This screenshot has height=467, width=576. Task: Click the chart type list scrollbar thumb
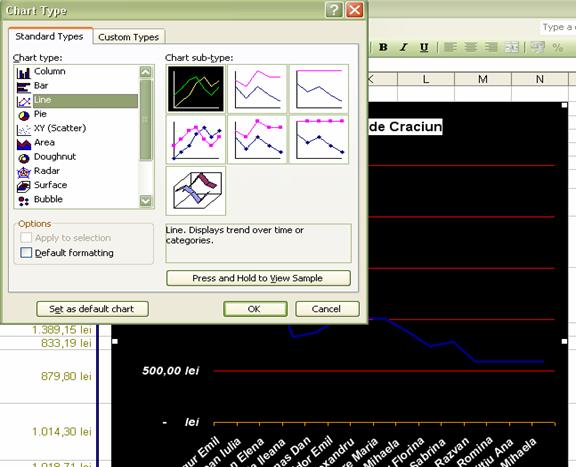(145, 120)
